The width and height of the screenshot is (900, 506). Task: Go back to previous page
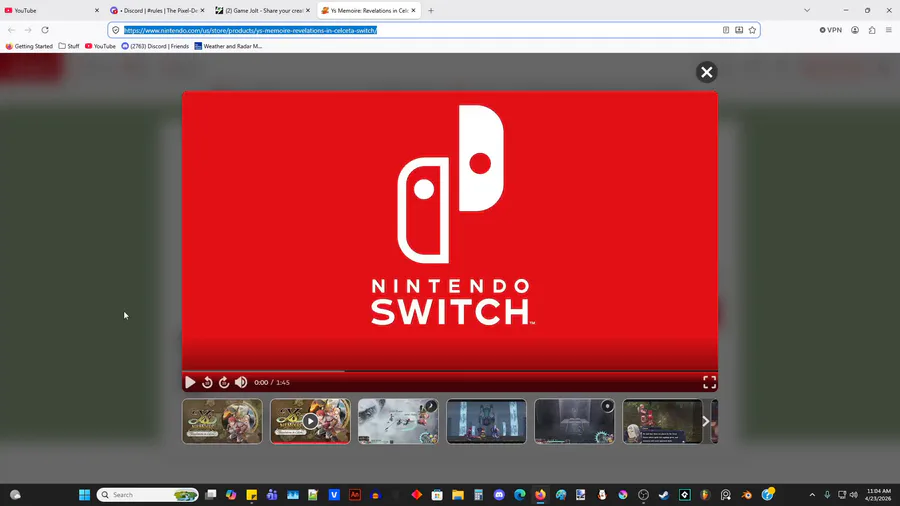pos(11,30)
